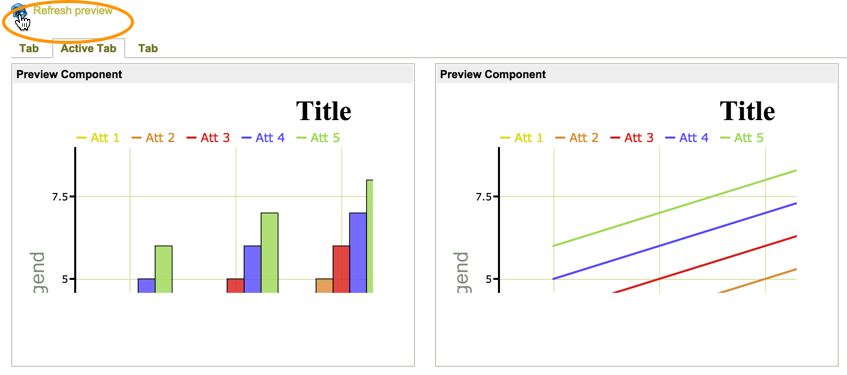Screen dimensions: 847x375
Task: Click the Refresh preview text link
Action: point(73,10)
